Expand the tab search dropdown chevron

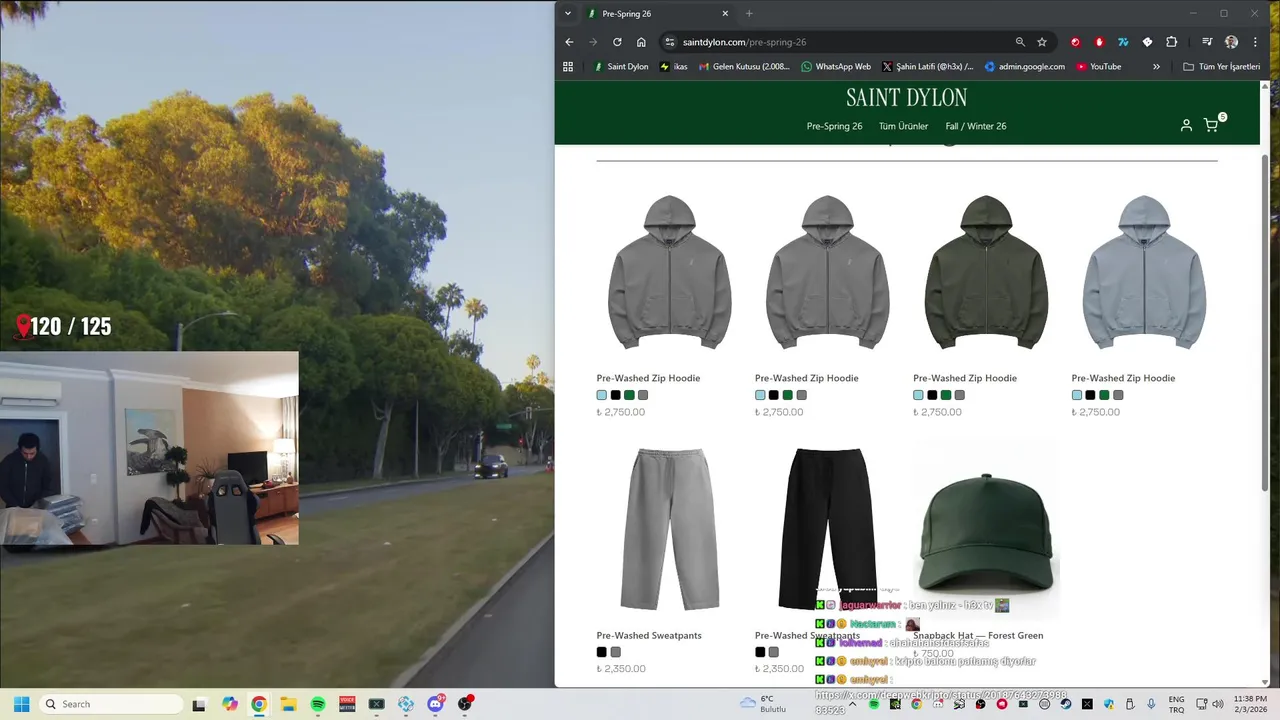[x=568, y=14]
